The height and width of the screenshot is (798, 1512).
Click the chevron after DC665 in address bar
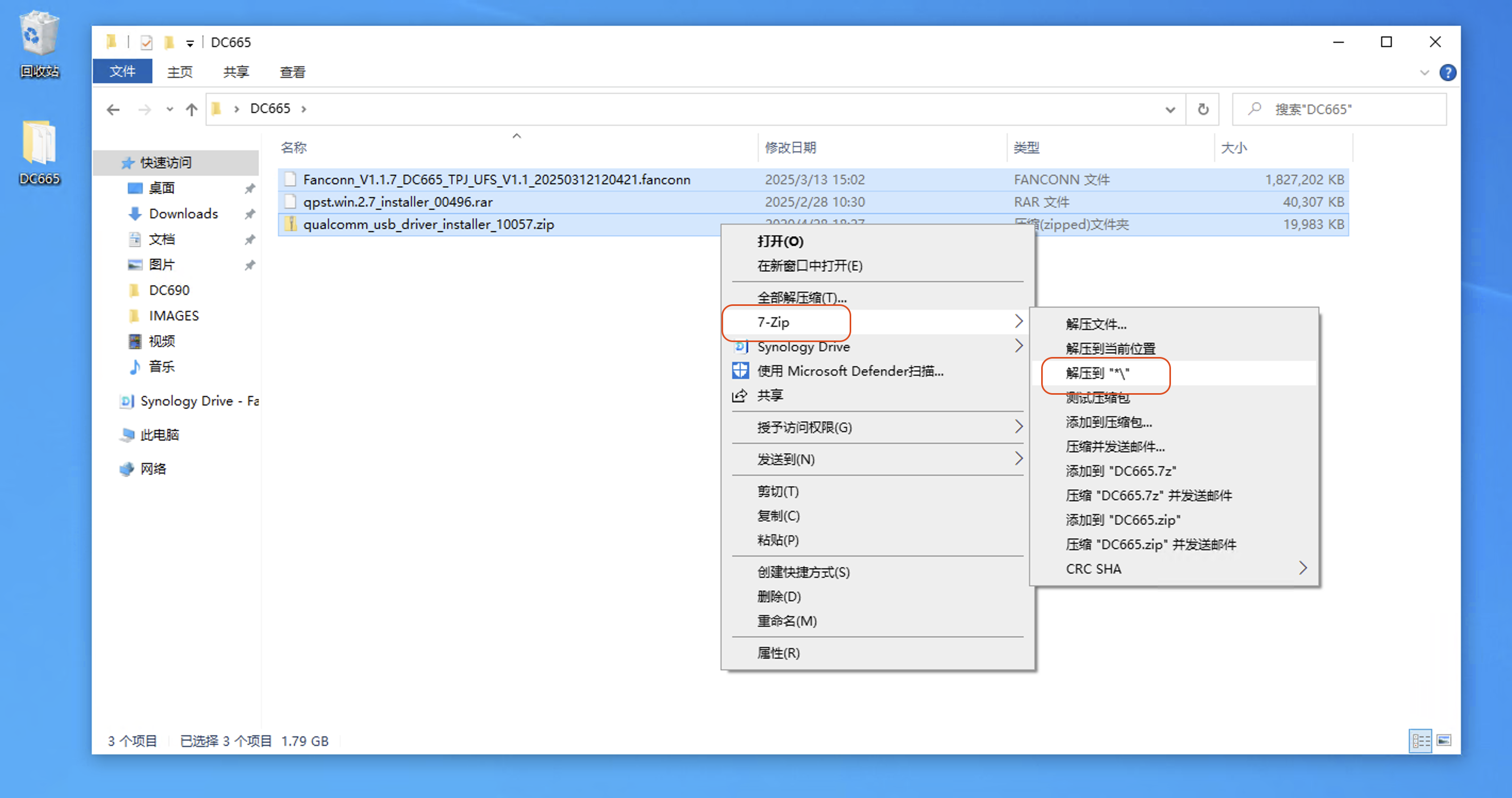pos(303,109)
